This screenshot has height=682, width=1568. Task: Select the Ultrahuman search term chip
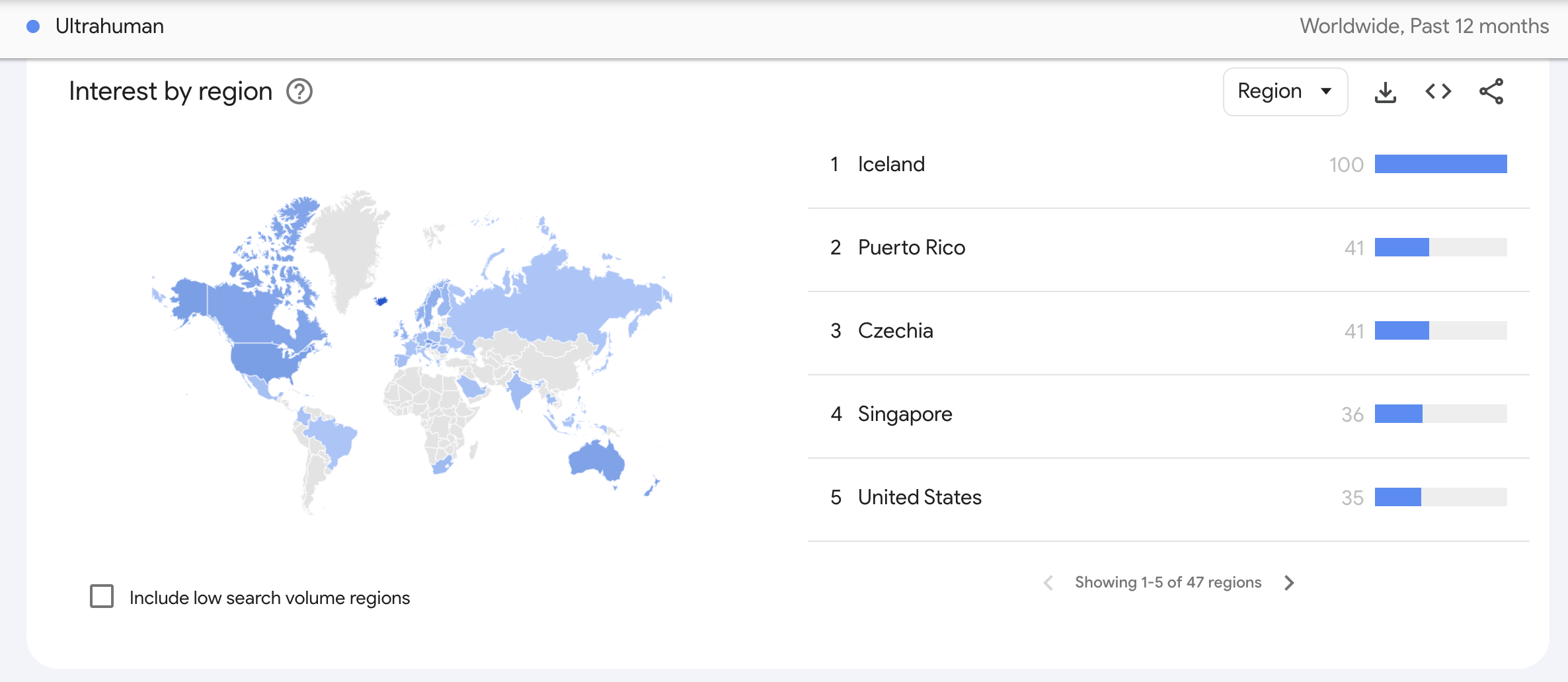point(110,26)
